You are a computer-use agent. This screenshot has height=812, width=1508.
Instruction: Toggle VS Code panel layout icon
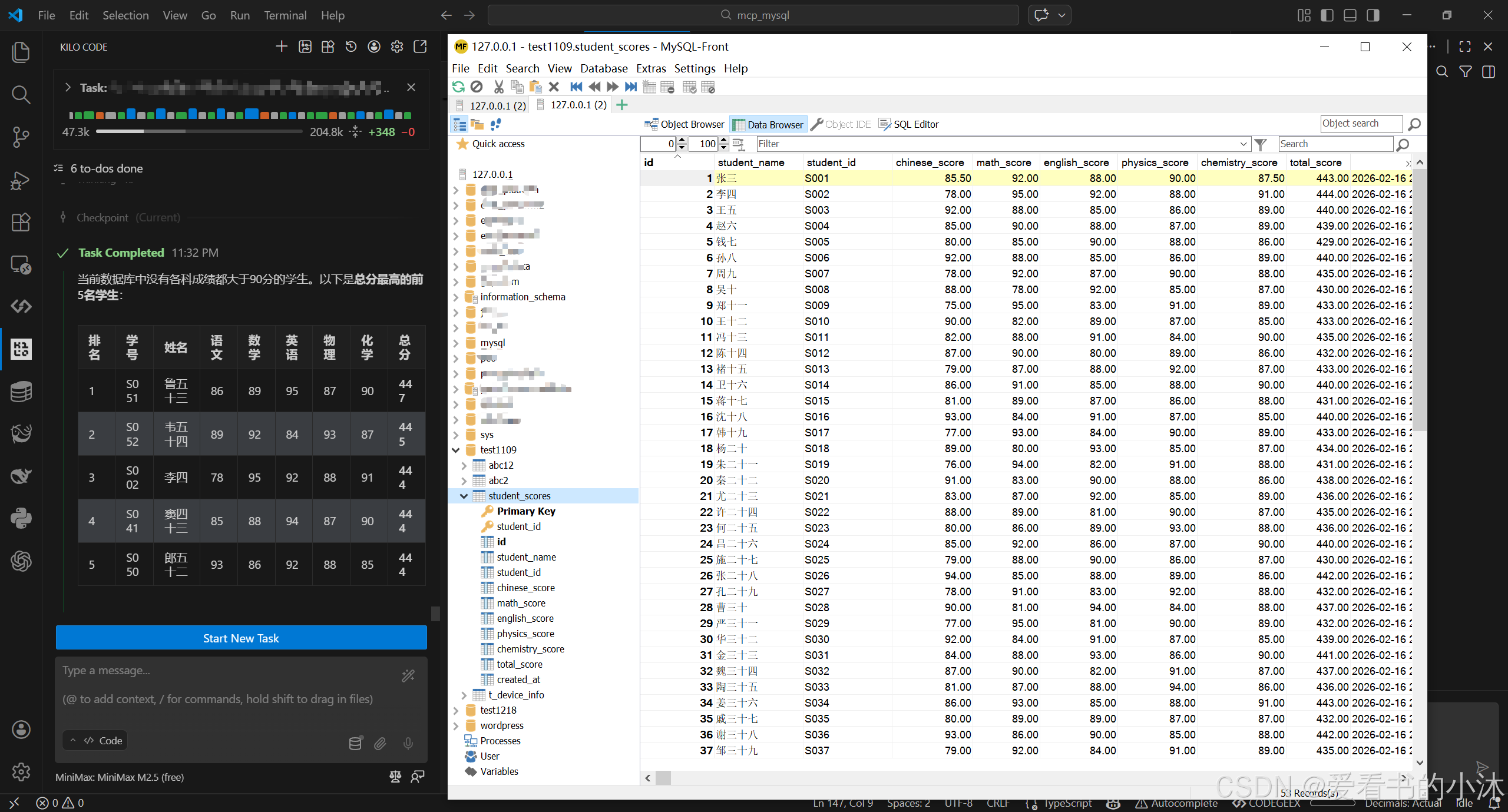[x=1350, y=15]
